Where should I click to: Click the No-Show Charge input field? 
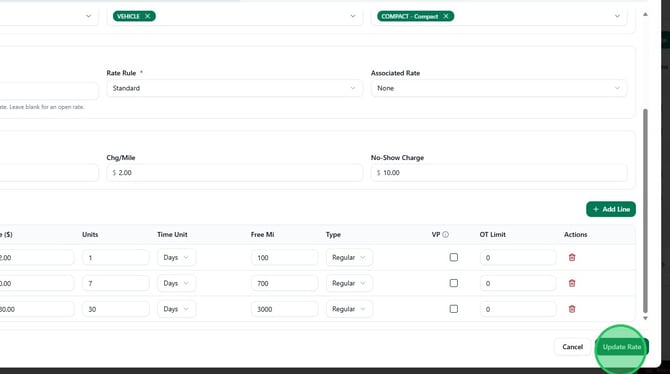(499, 173)
